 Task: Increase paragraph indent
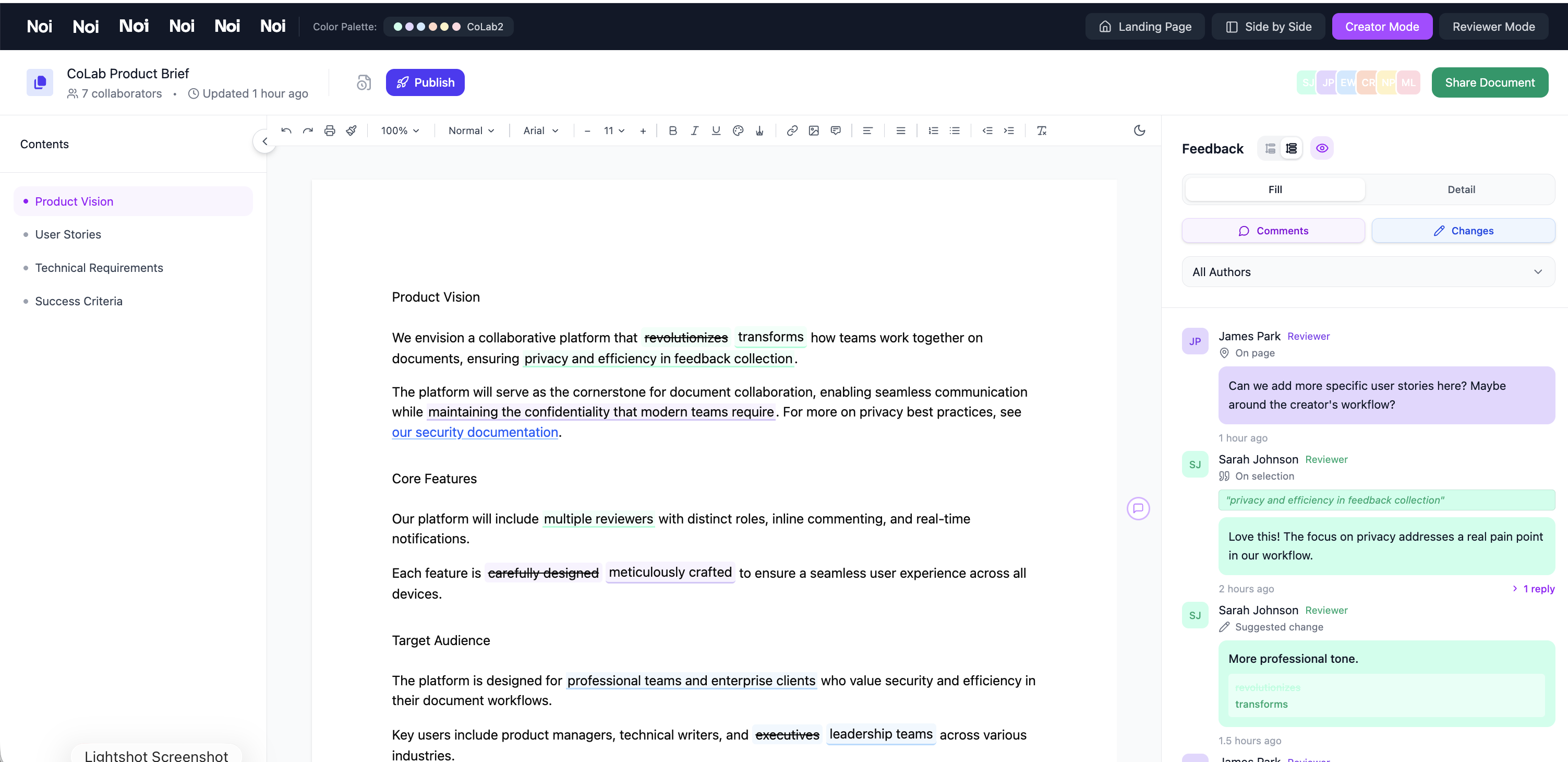pos(1009,130)
